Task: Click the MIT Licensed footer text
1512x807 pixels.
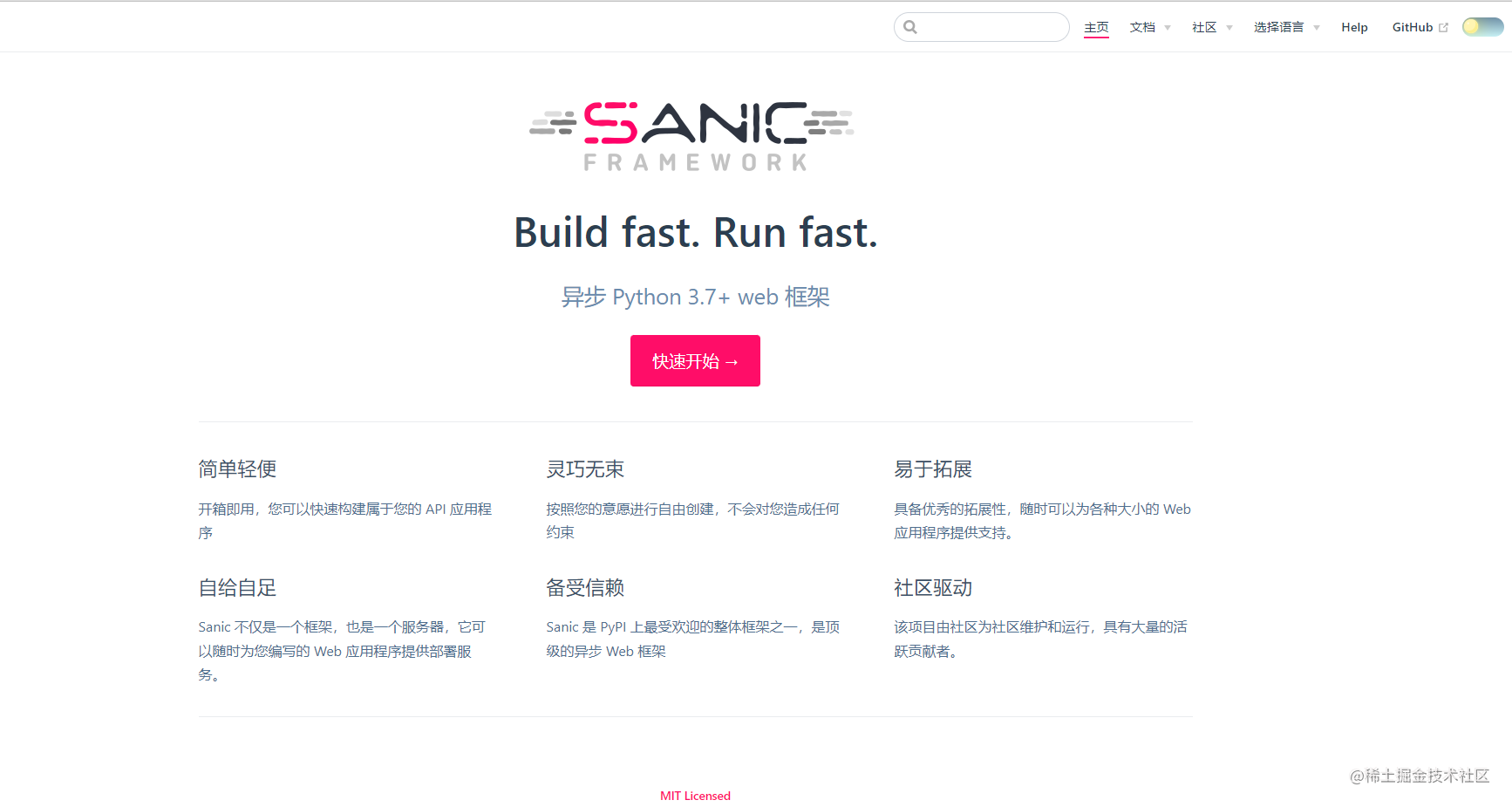Action: click(695, 796)
